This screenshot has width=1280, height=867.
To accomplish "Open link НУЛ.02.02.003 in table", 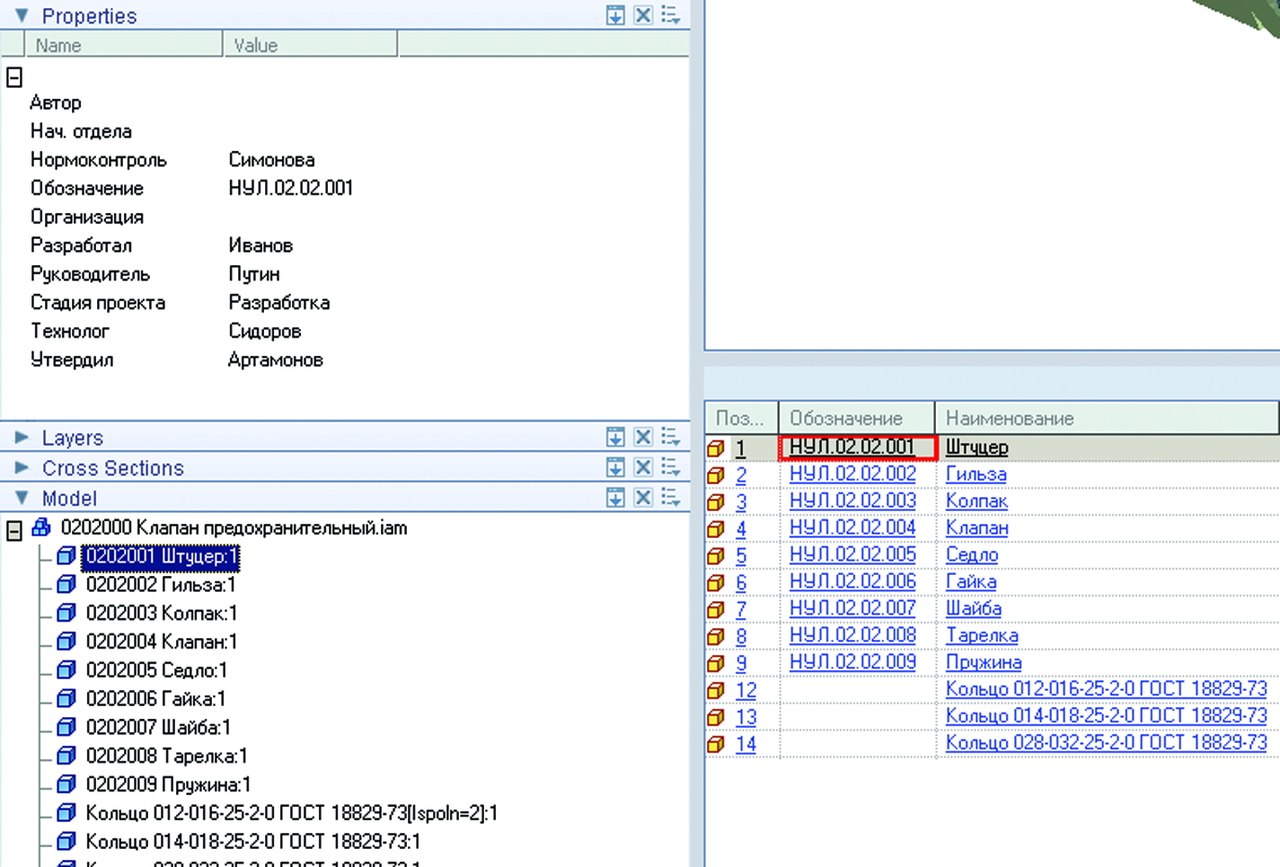I will click(x=853, y=501).
